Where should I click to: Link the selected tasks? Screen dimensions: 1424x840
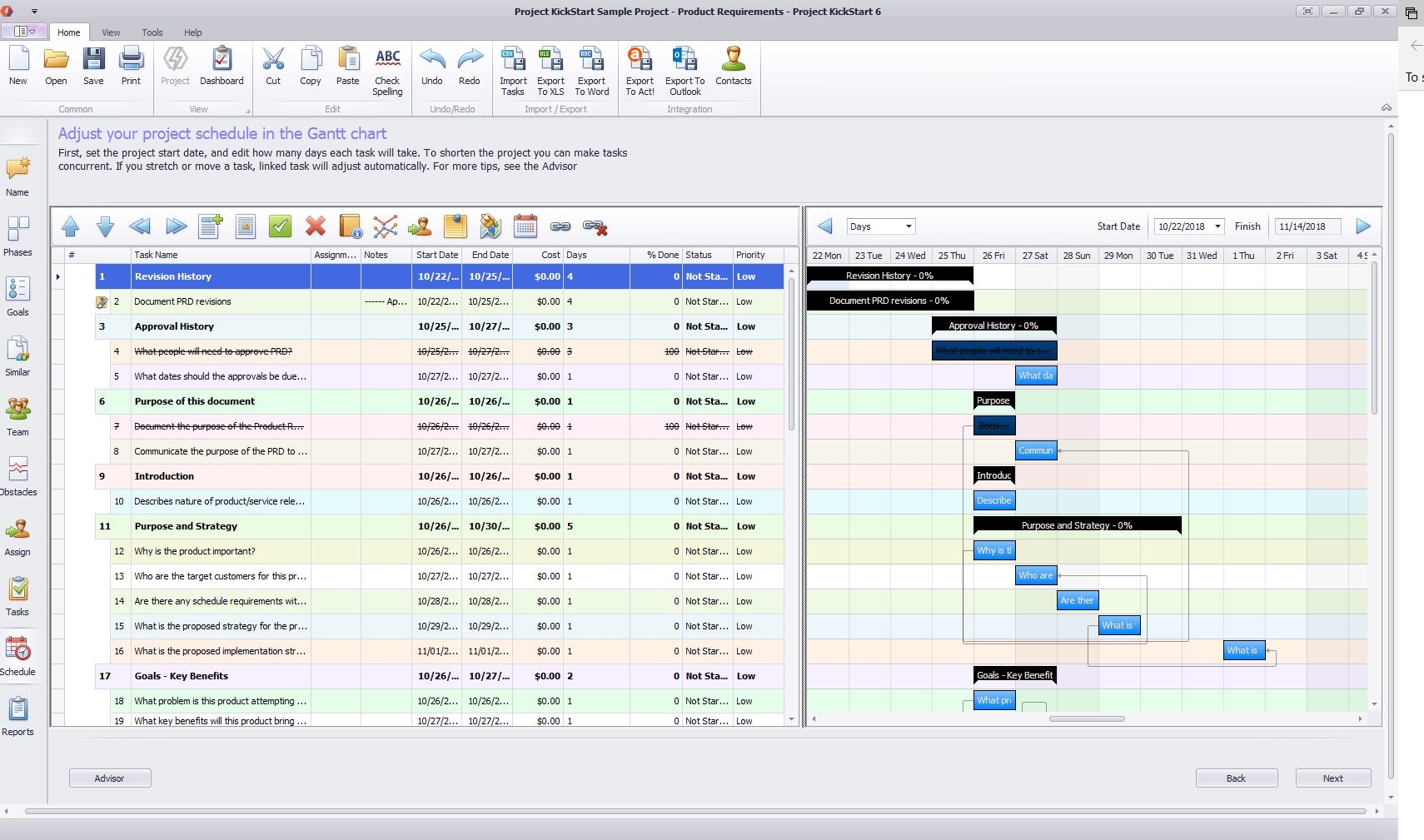pos(561,226)
